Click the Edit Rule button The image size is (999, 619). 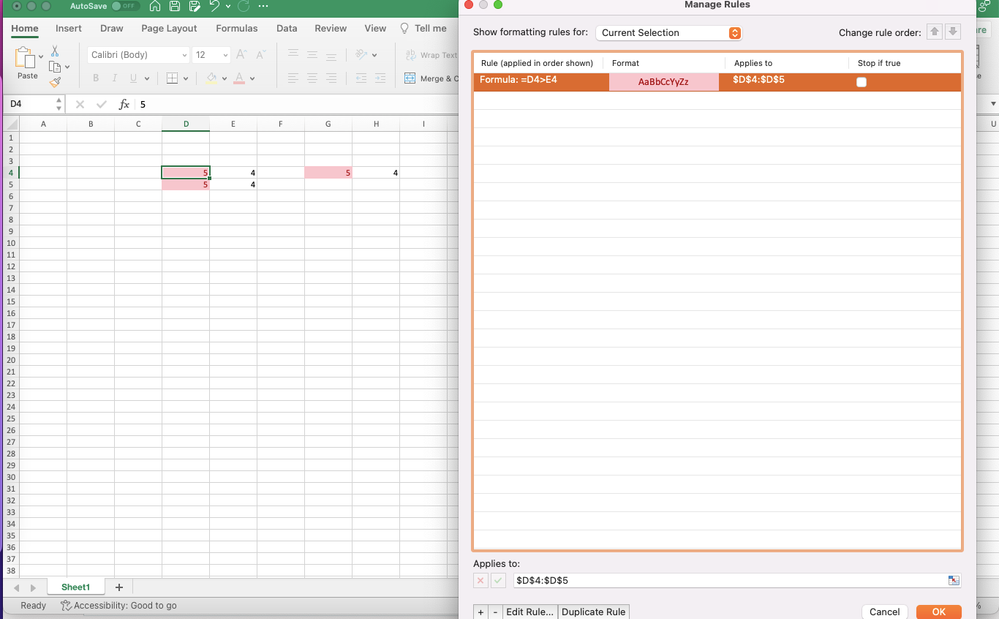pyautogui.click(x=530, y=611)
